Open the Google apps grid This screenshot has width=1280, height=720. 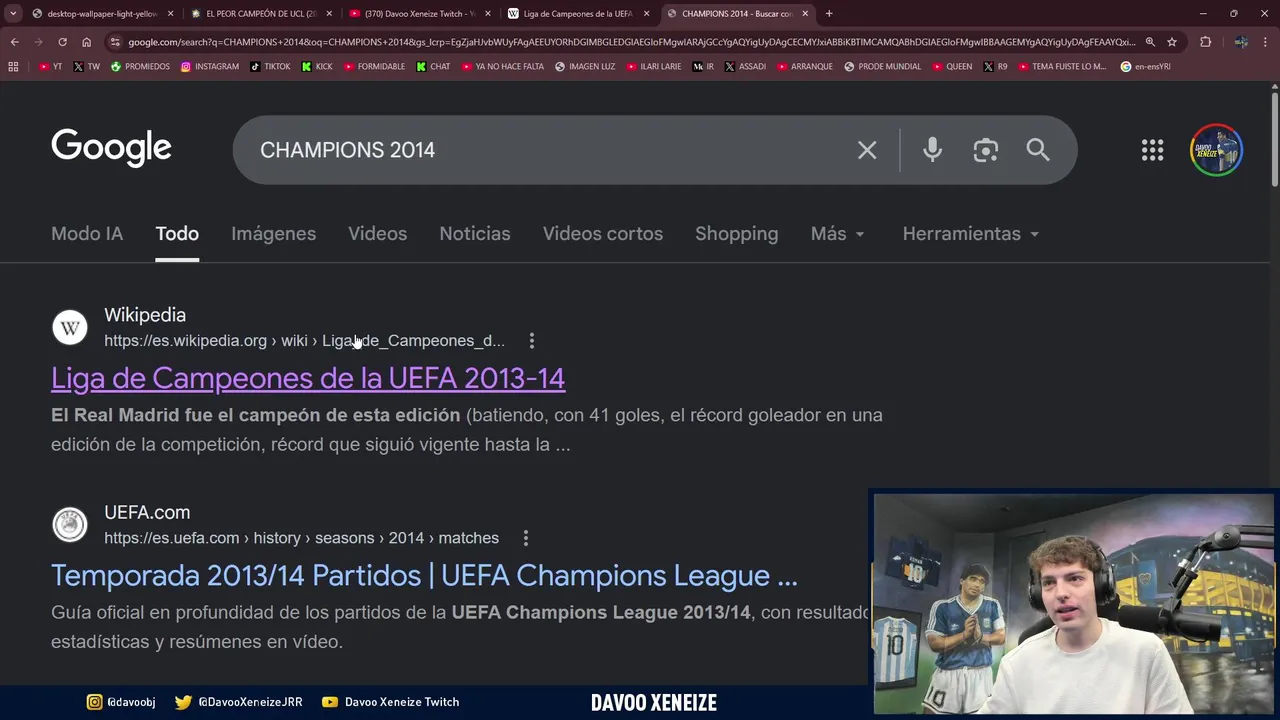click(x=1152, y=150)
